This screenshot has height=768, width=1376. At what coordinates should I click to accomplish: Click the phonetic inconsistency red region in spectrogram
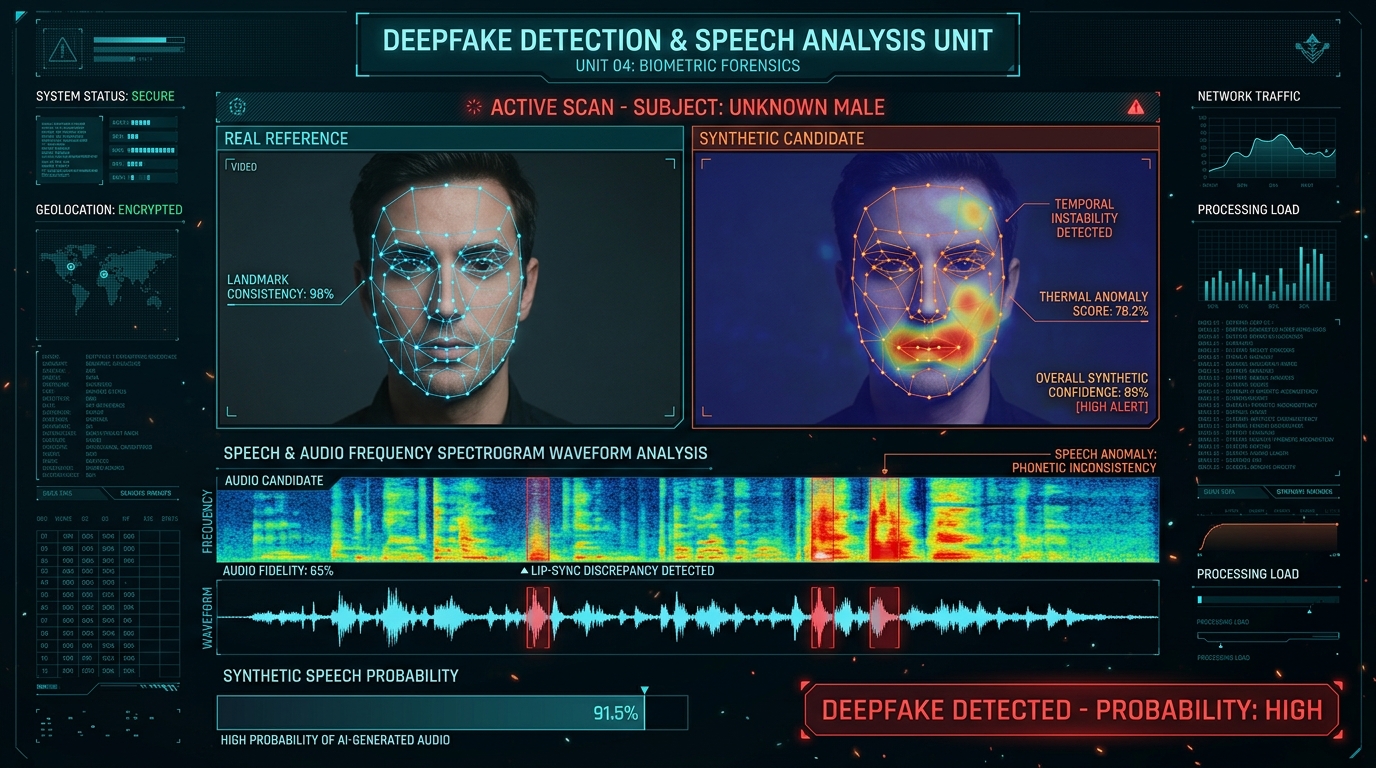pyautogui.click(x=884, y=519)
